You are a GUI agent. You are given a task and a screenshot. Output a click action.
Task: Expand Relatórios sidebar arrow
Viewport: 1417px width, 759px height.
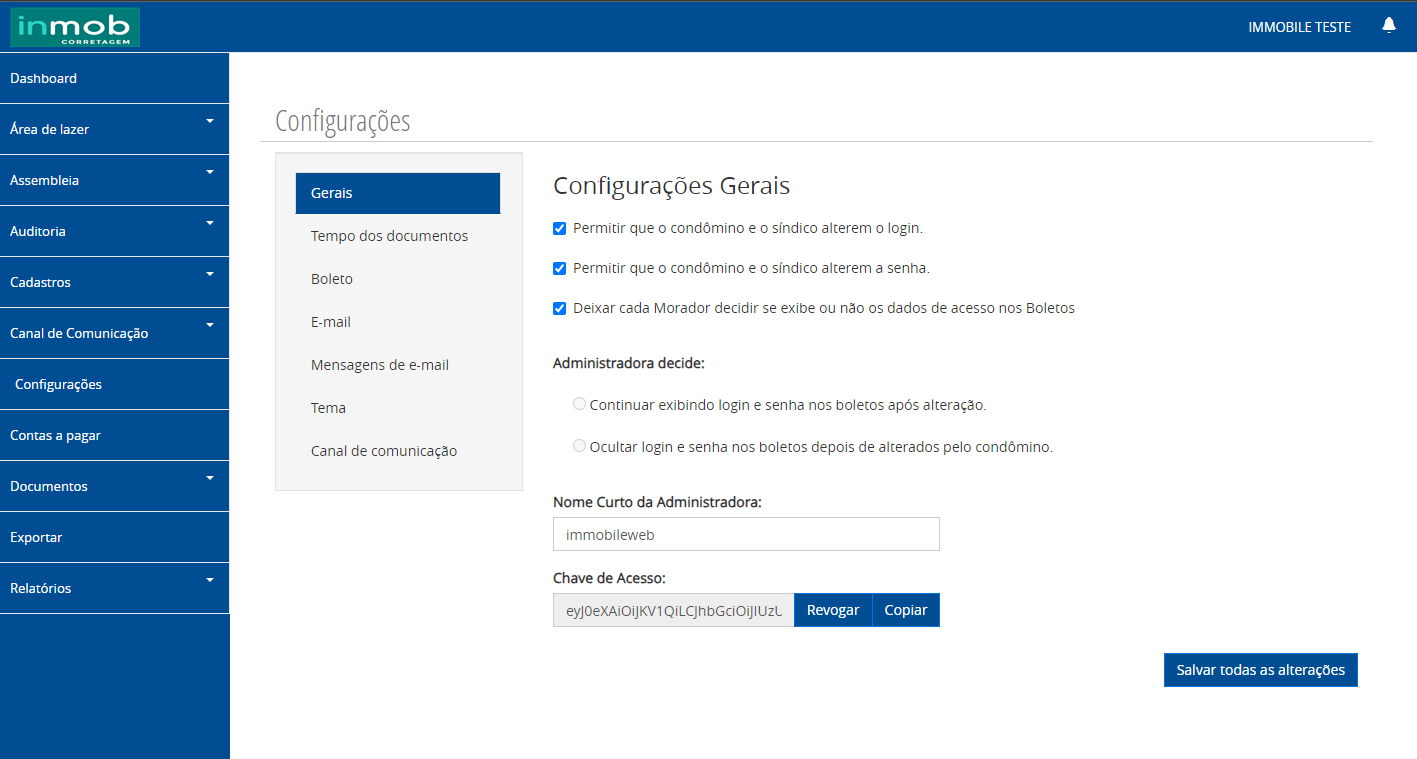210,580
